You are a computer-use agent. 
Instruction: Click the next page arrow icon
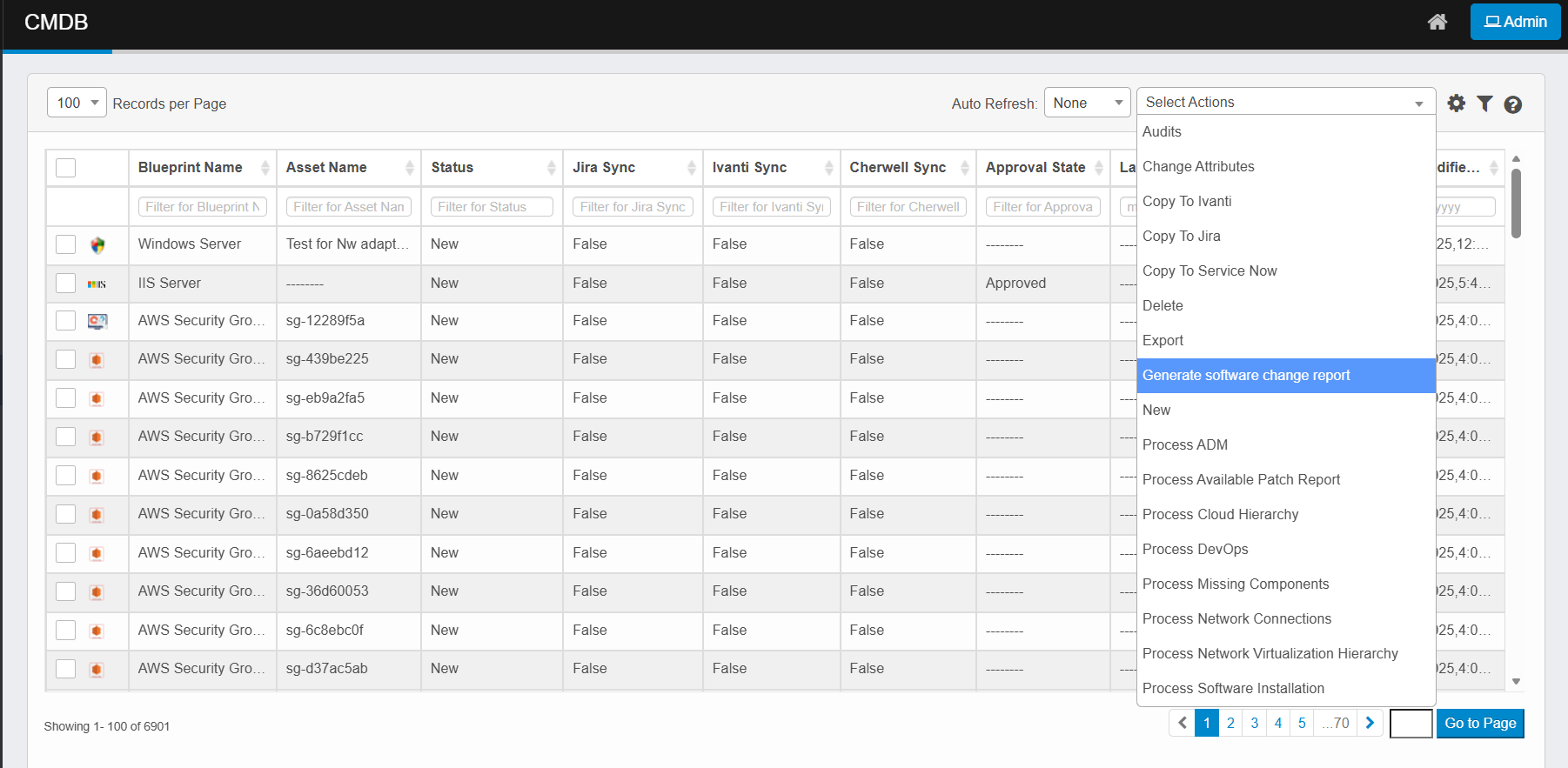click(x=1370, y=723)
